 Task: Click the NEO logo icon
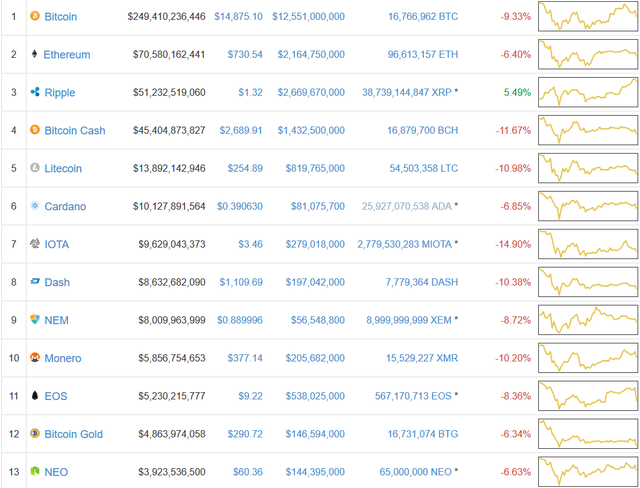[x=35, y=471]
